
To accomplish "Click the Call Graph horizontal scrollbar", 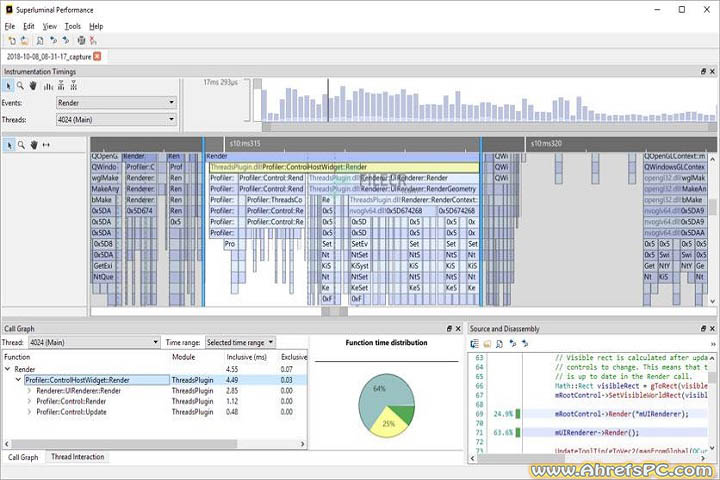I will tap(124, 444).
